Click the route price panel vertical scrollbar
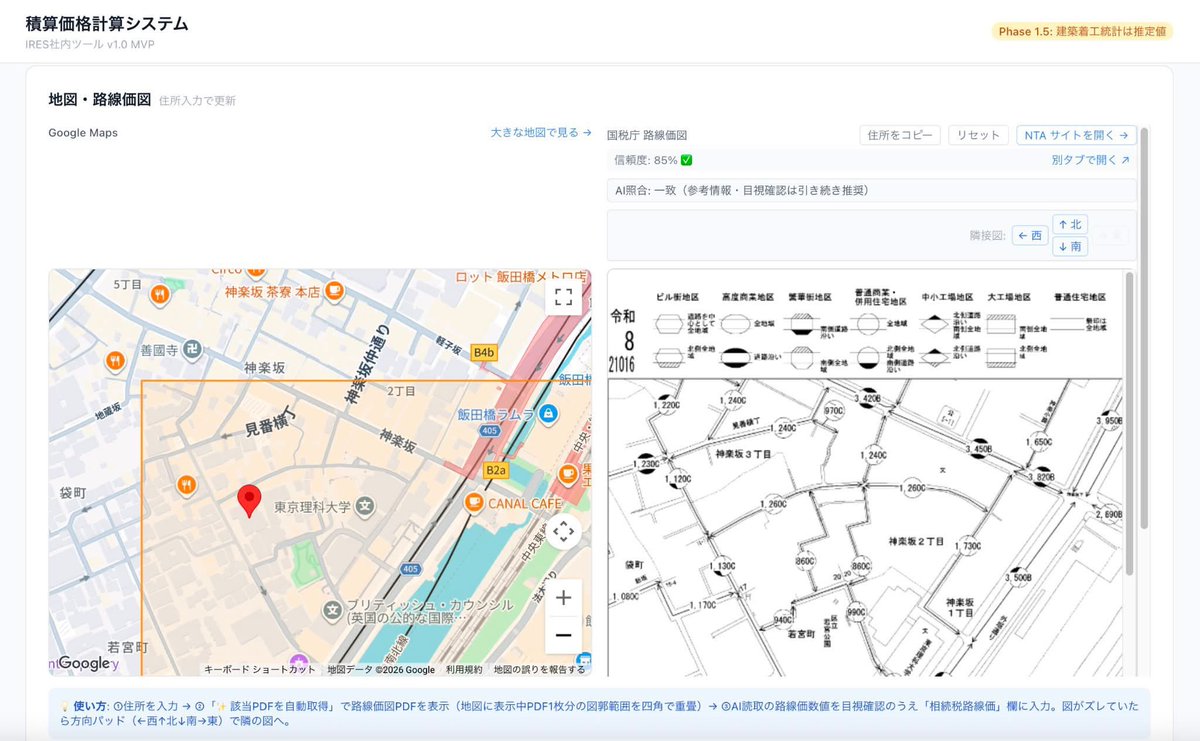 click(1144, 330)
